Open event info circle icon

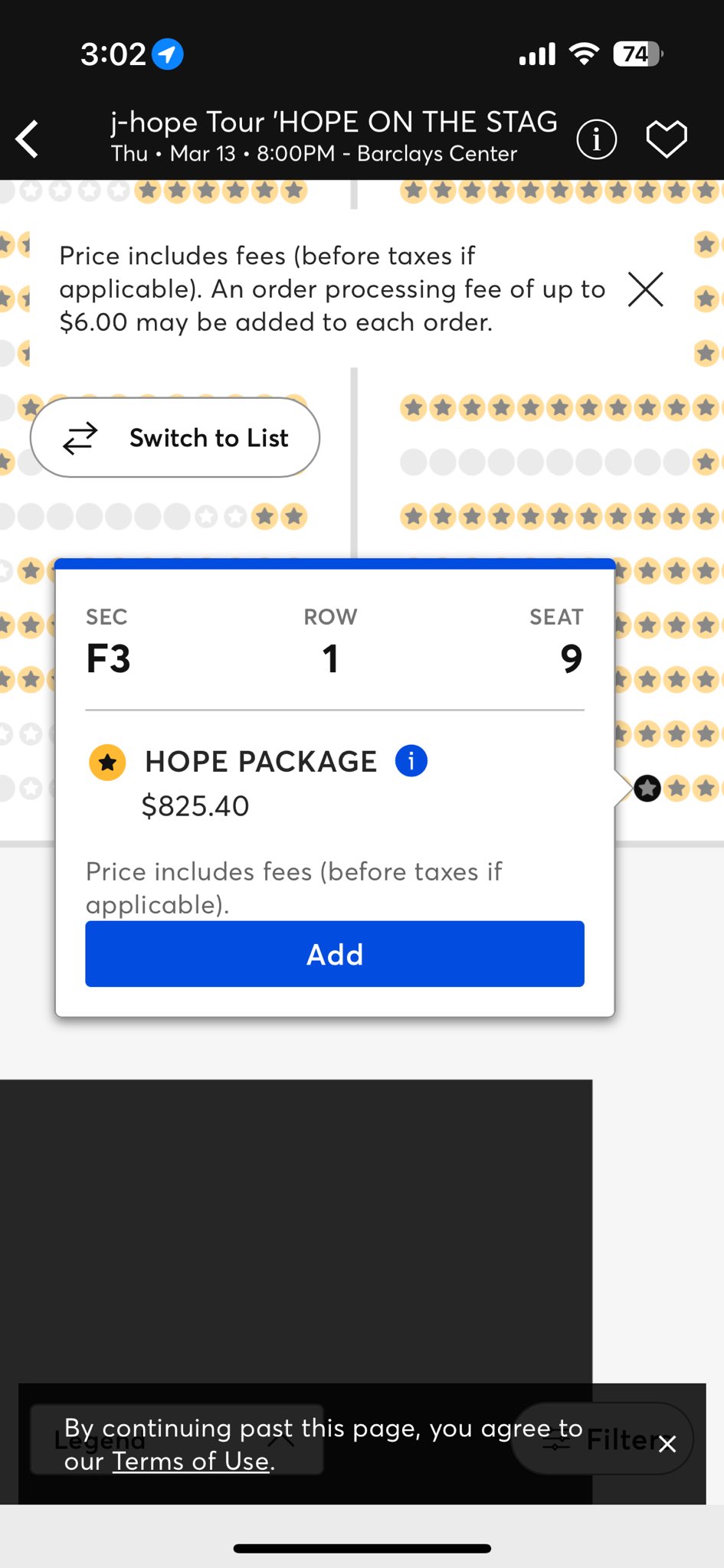(596, 139)
